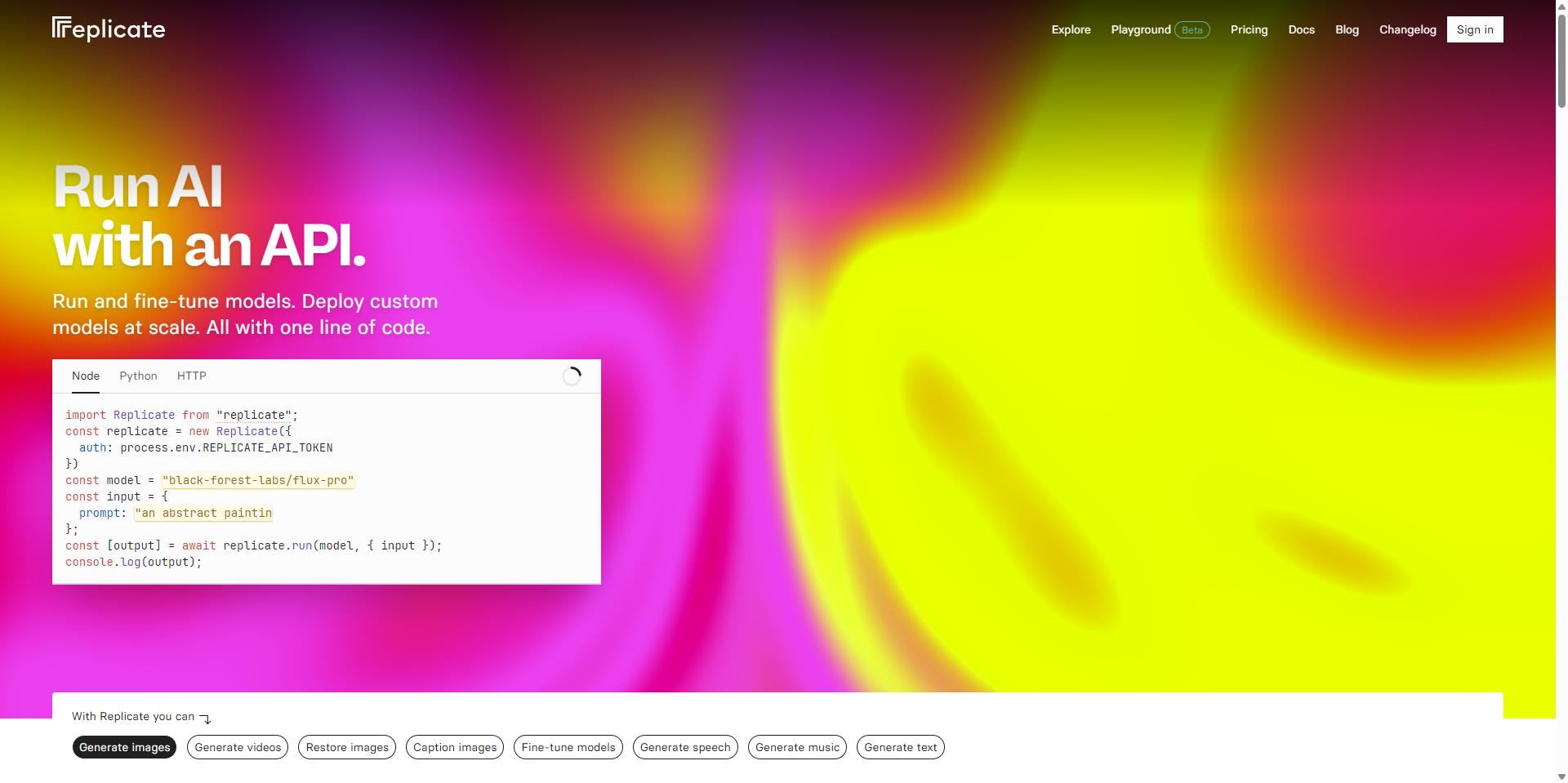Open the Playground link

1140,30
